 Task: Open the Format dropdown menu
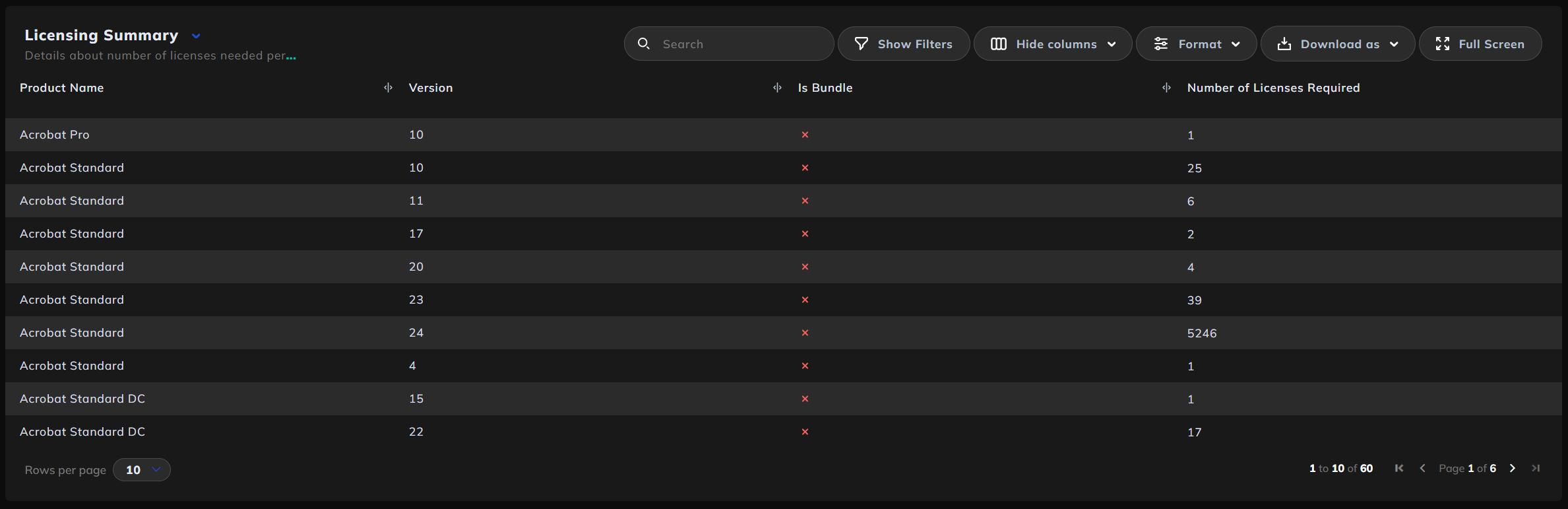pos(1197,44)
